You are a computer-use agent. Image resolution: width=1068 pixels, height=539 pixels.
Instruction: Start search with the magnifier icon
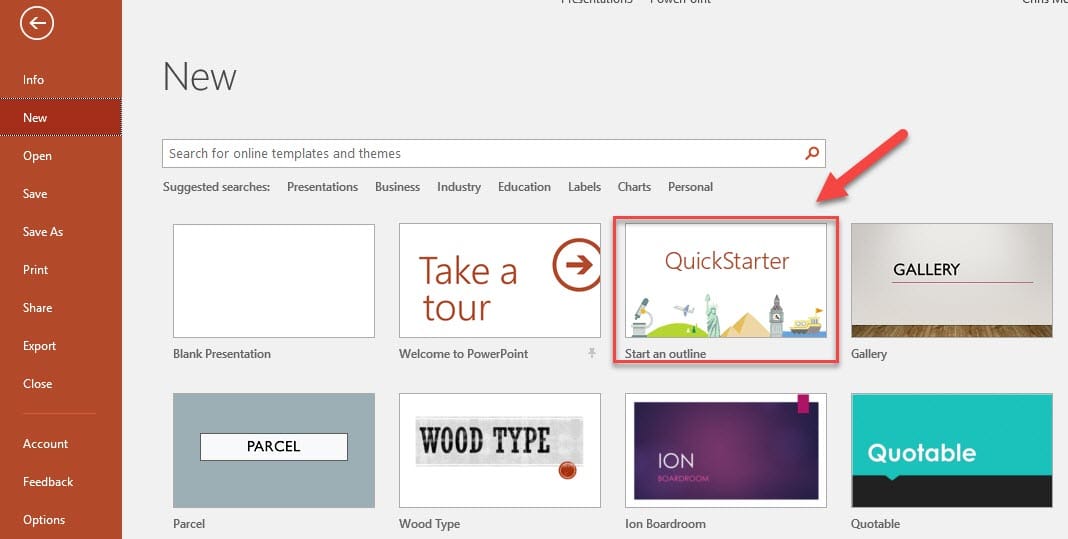[x=812, y=153]
